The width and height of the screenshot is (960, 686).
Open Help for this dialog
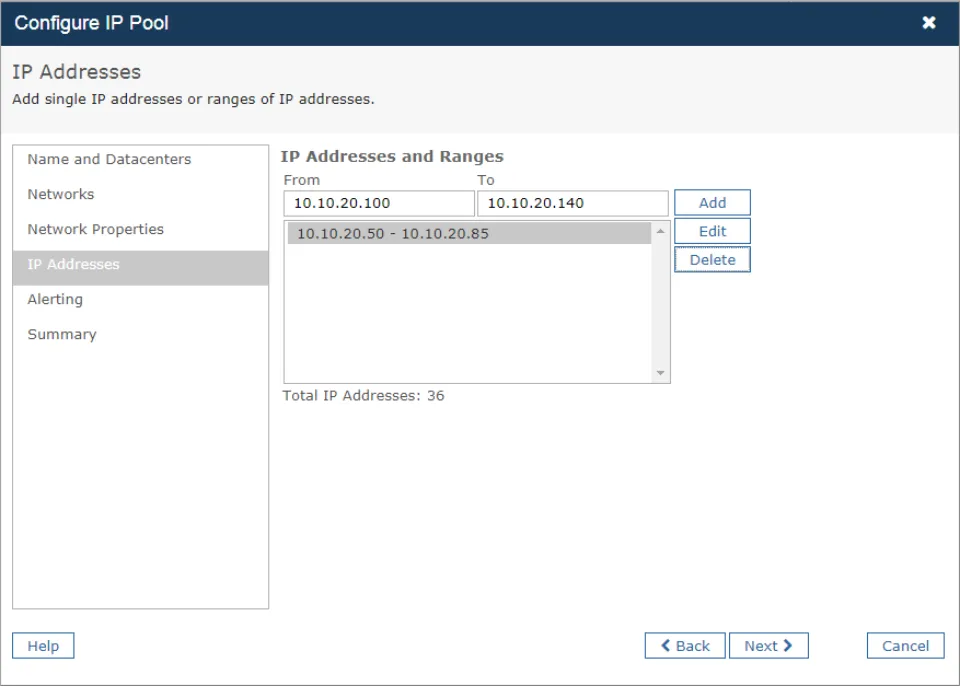(43, 646)
